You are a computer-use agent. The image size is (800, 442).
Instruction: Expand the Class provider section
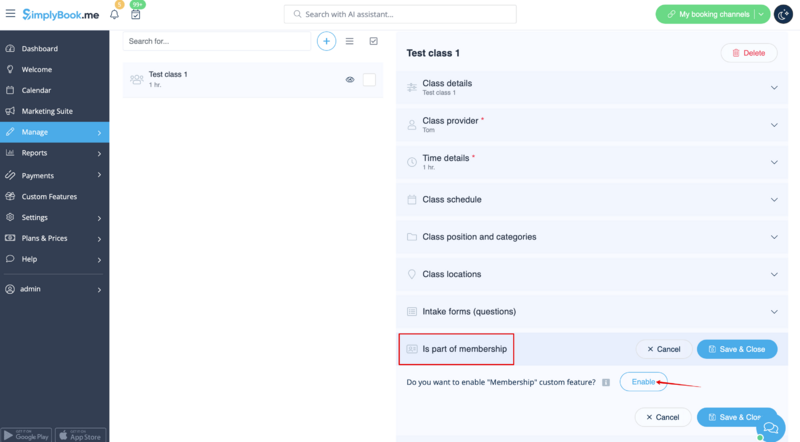[592, 125]
